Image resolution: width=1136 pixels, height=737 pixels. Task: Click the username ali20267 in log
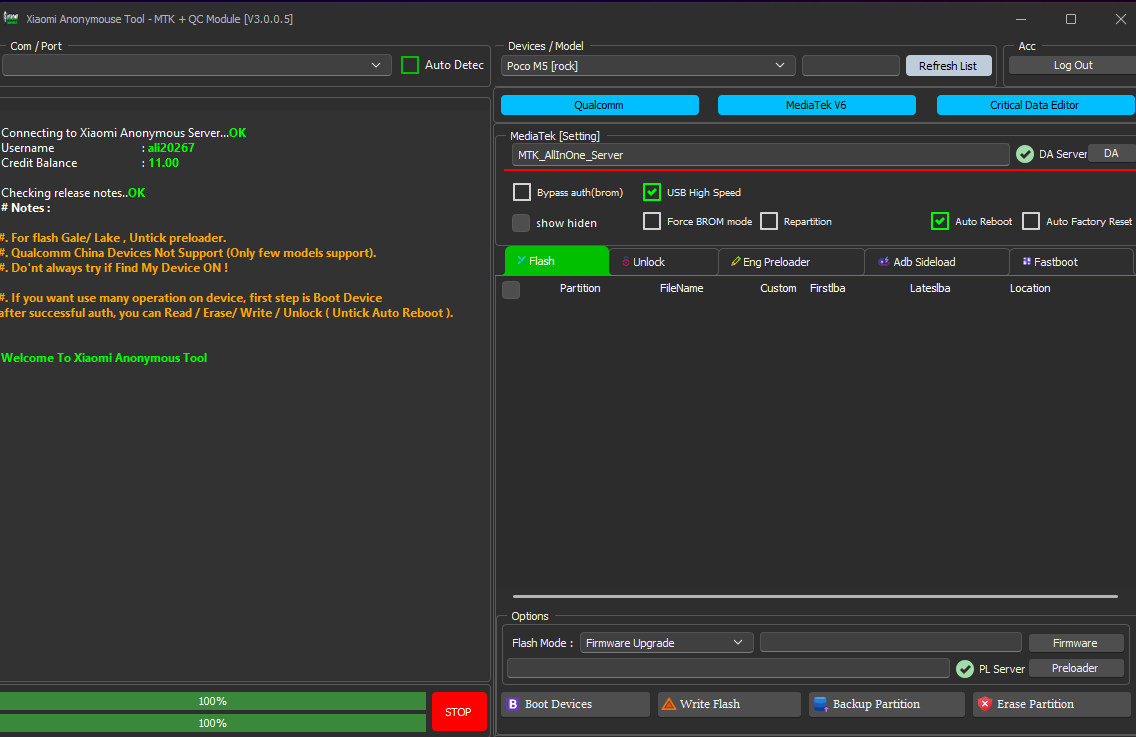pos(171,148)
